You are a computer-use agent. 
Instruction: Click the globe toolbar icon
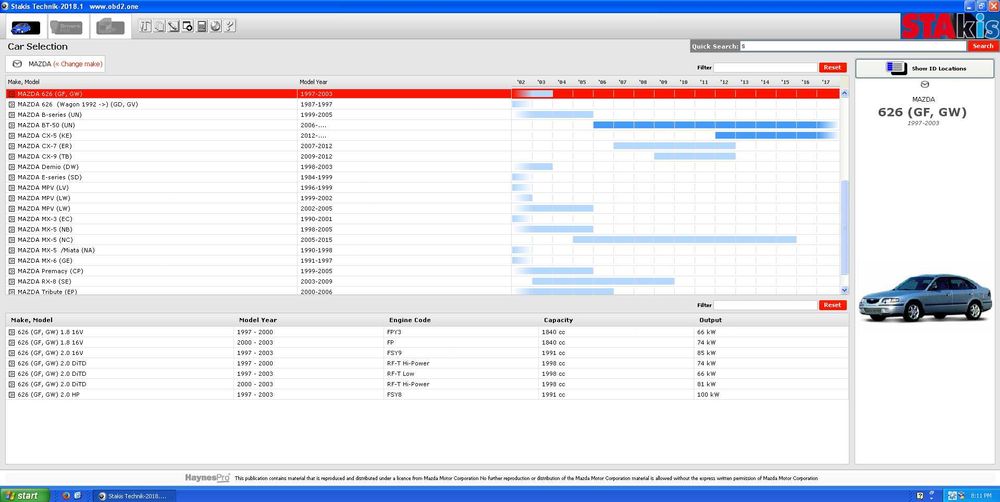(x=216, y=26)
